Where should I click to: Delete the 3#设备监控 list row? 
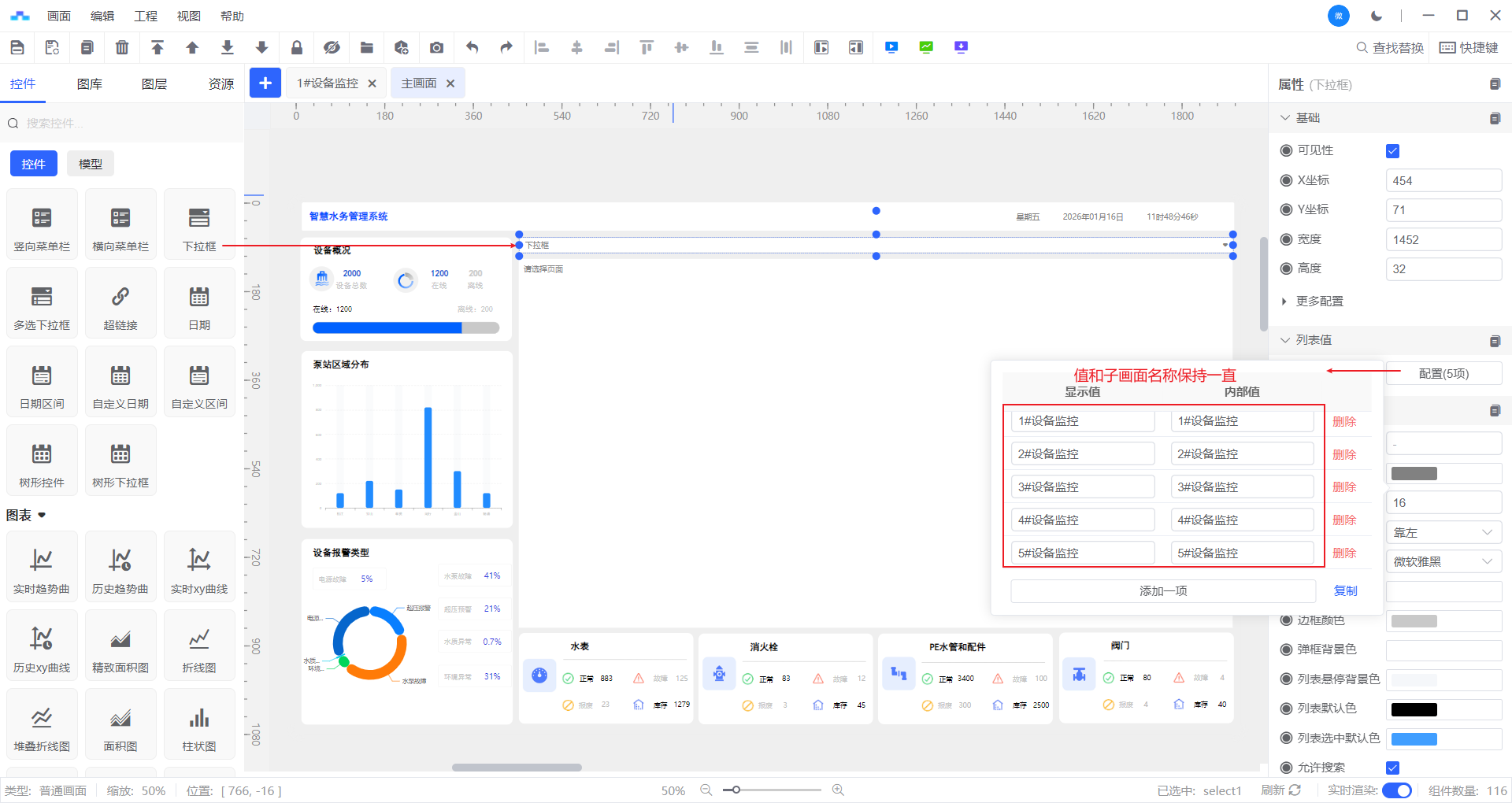point(1343,487)
